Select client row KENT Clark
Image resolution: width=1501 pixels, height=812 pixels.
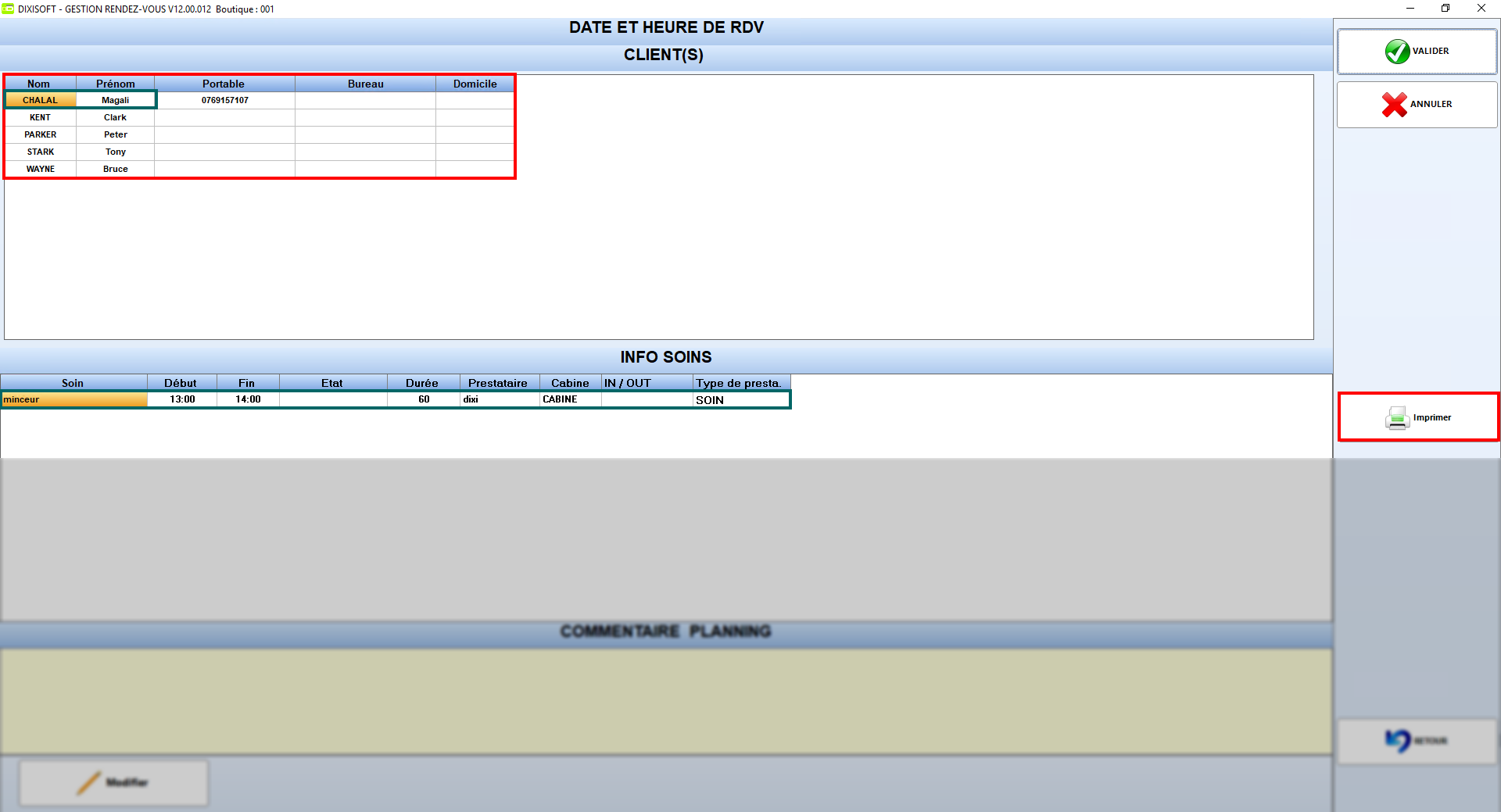(260, 117)
